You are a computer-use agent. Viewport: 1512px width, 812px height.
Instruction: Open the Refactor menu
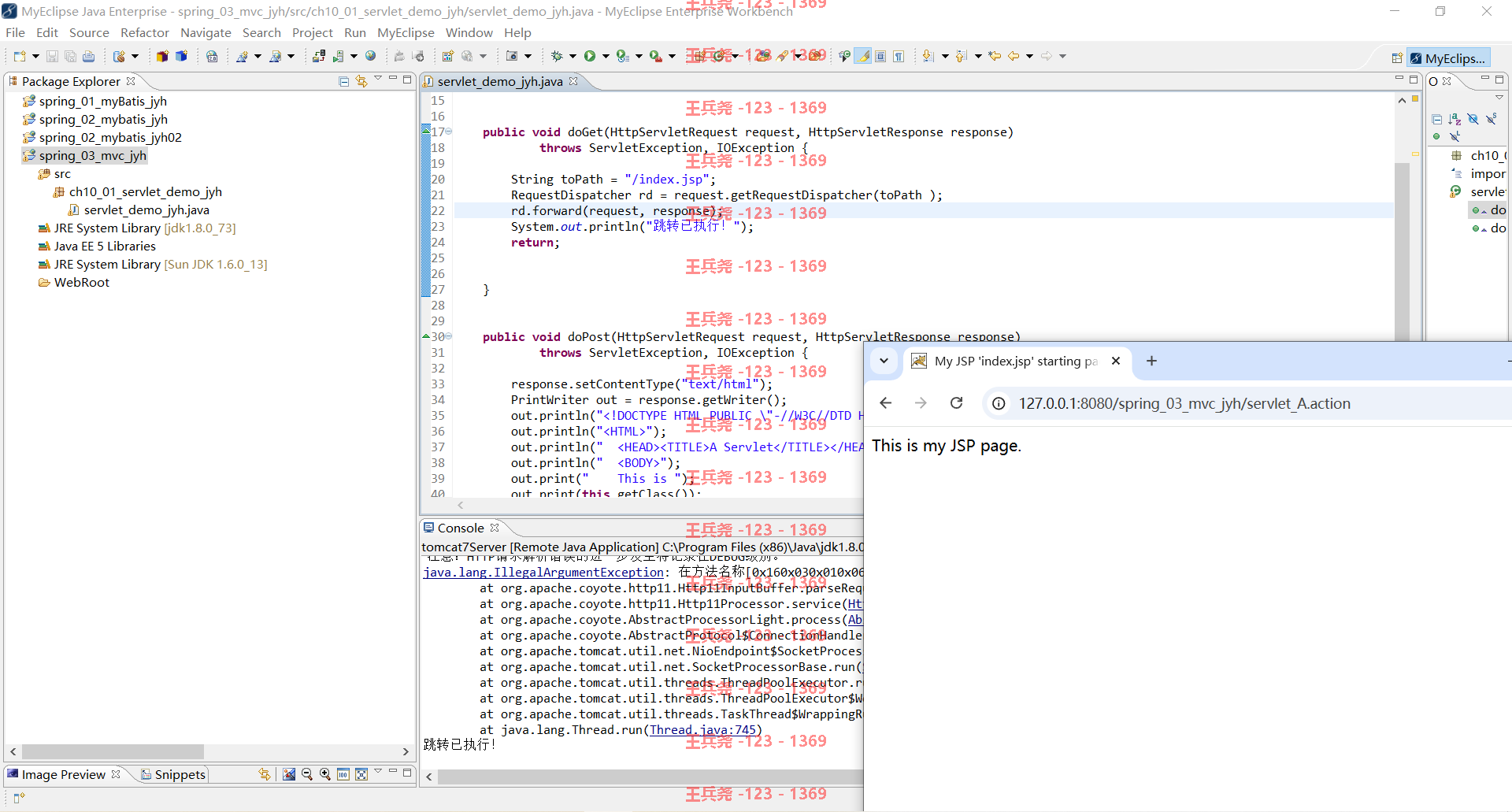point(145,32)
